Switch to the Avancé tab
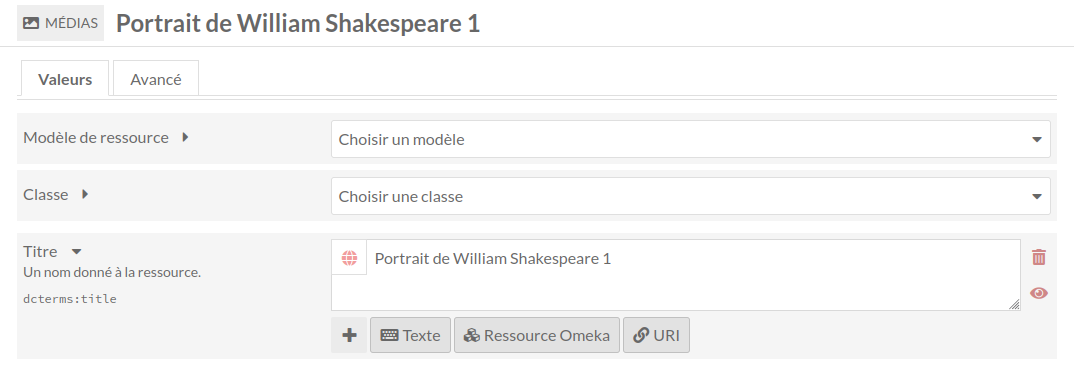 click(155, 79)
